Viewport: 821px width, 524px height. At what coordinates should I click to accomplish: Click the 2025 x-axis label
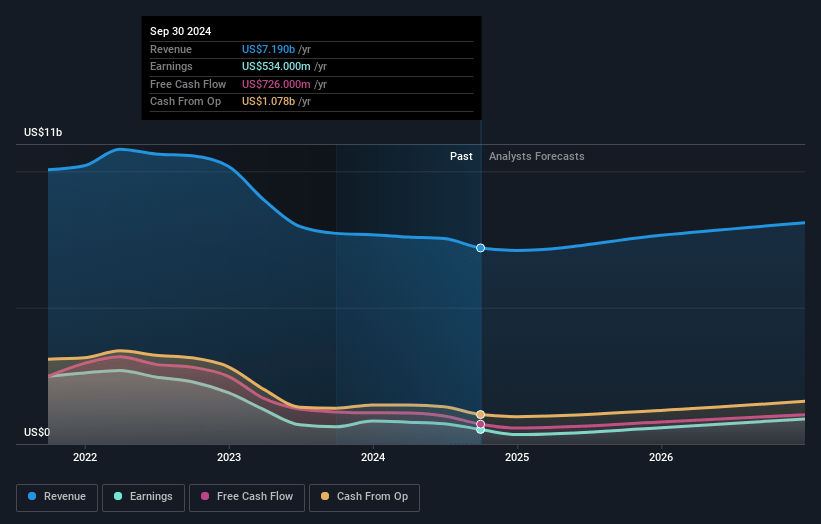point(517,458)
